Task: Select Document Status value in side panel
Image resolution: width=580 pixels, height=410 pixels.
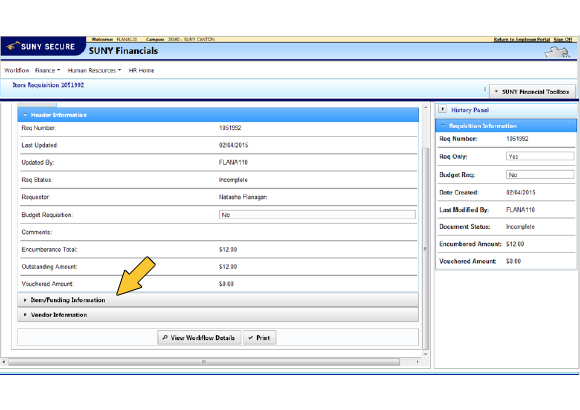Action: pos(520,226)
